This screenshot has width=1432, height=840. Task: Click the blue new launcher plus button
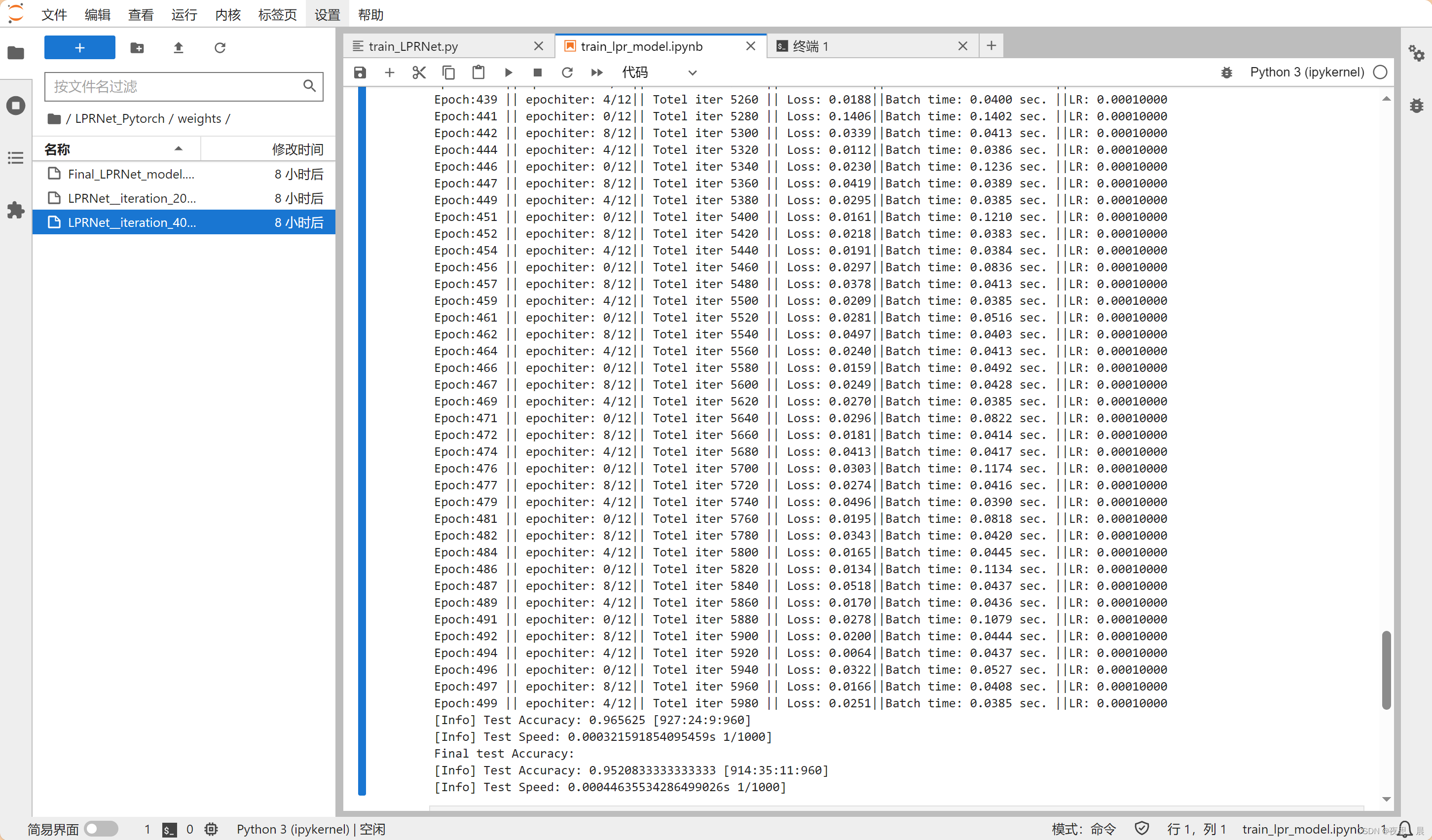79,48
